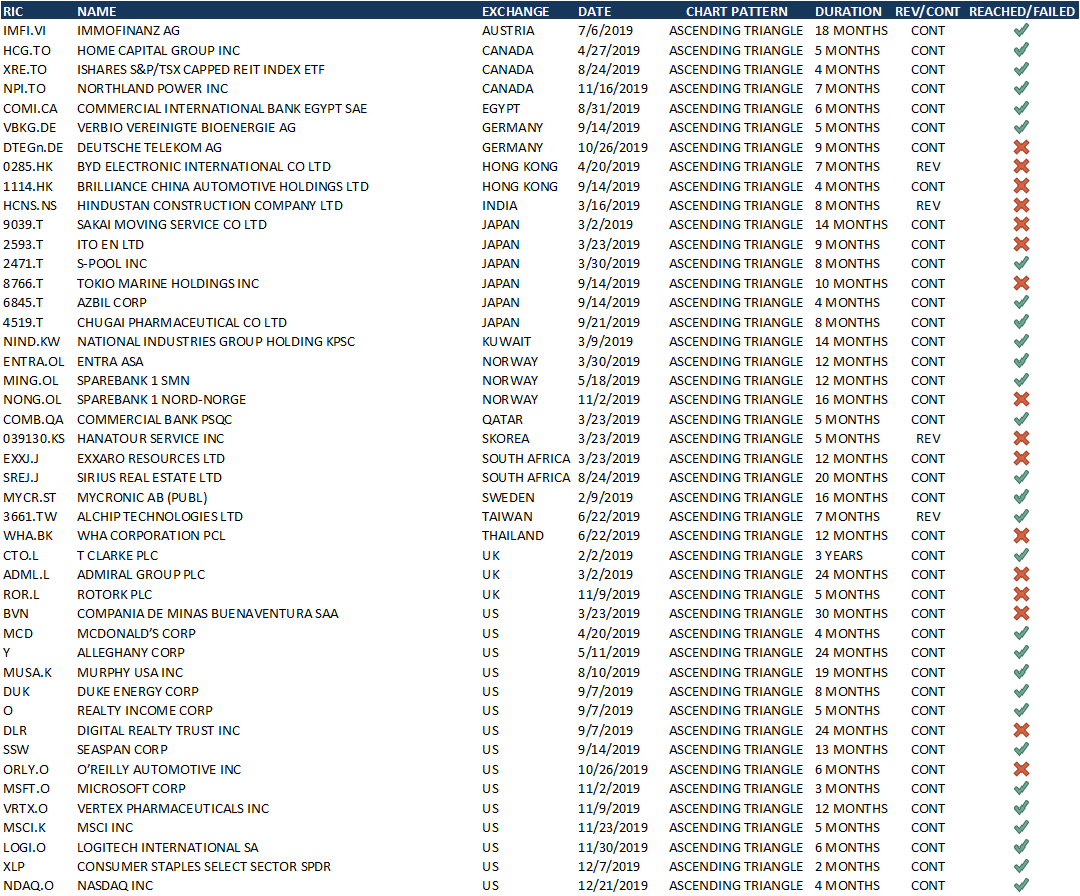
Task: Select the green checkmark for McDonald's Corp
Action: (1021, 633)
